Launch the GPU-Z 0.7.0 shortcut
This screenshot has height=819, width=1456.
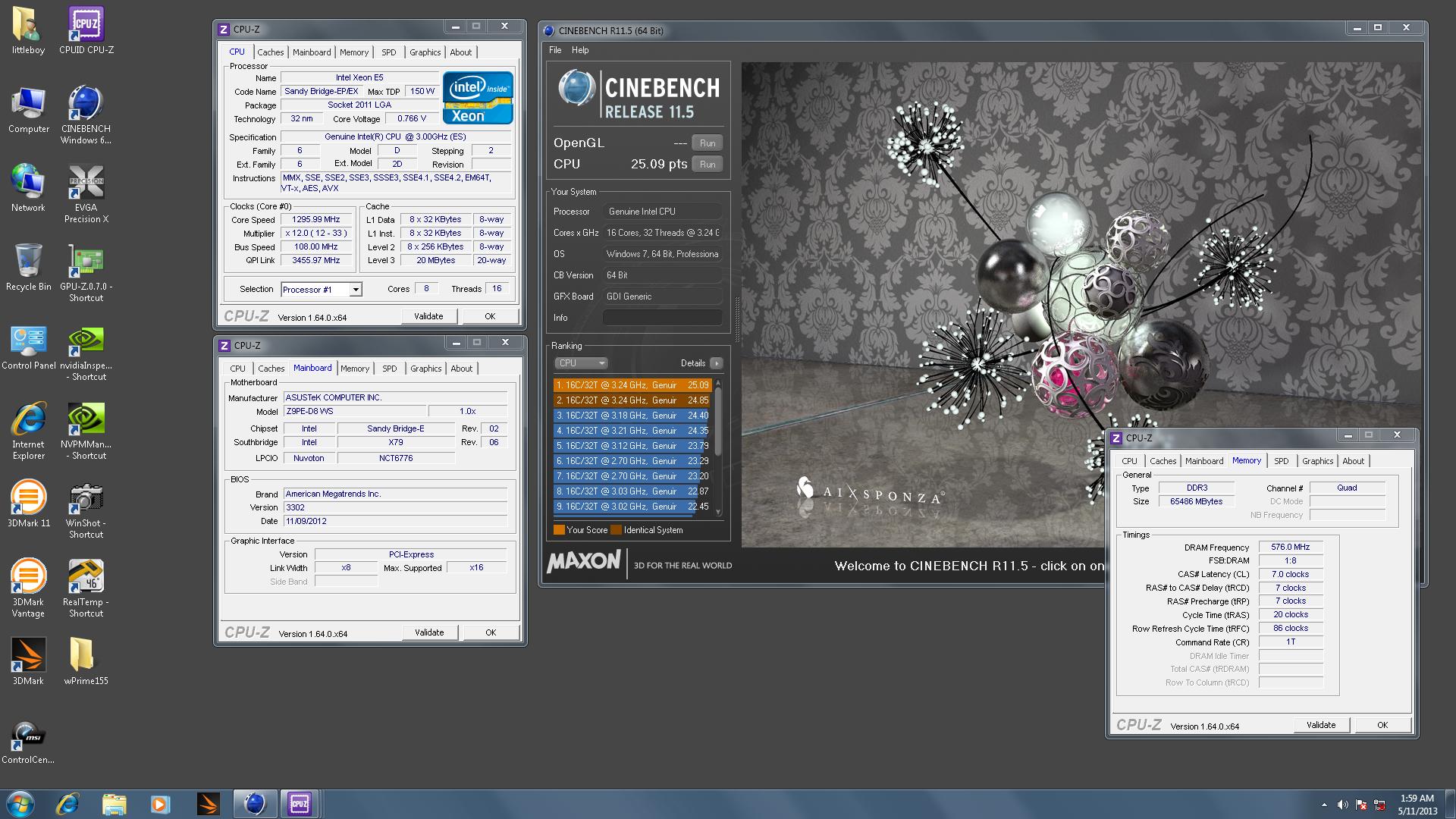[x=86, y=273]
